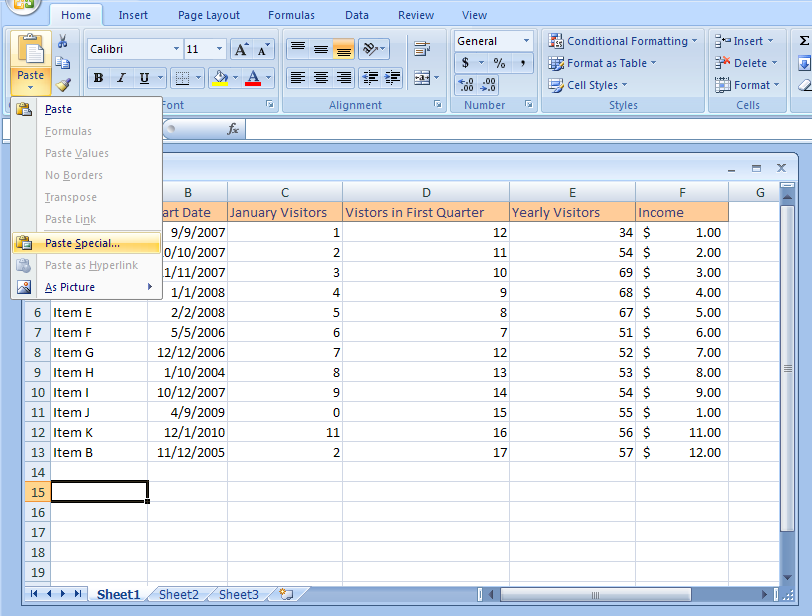Apply top vertical alignment
812x616 pixels.
tap(298, 49)
